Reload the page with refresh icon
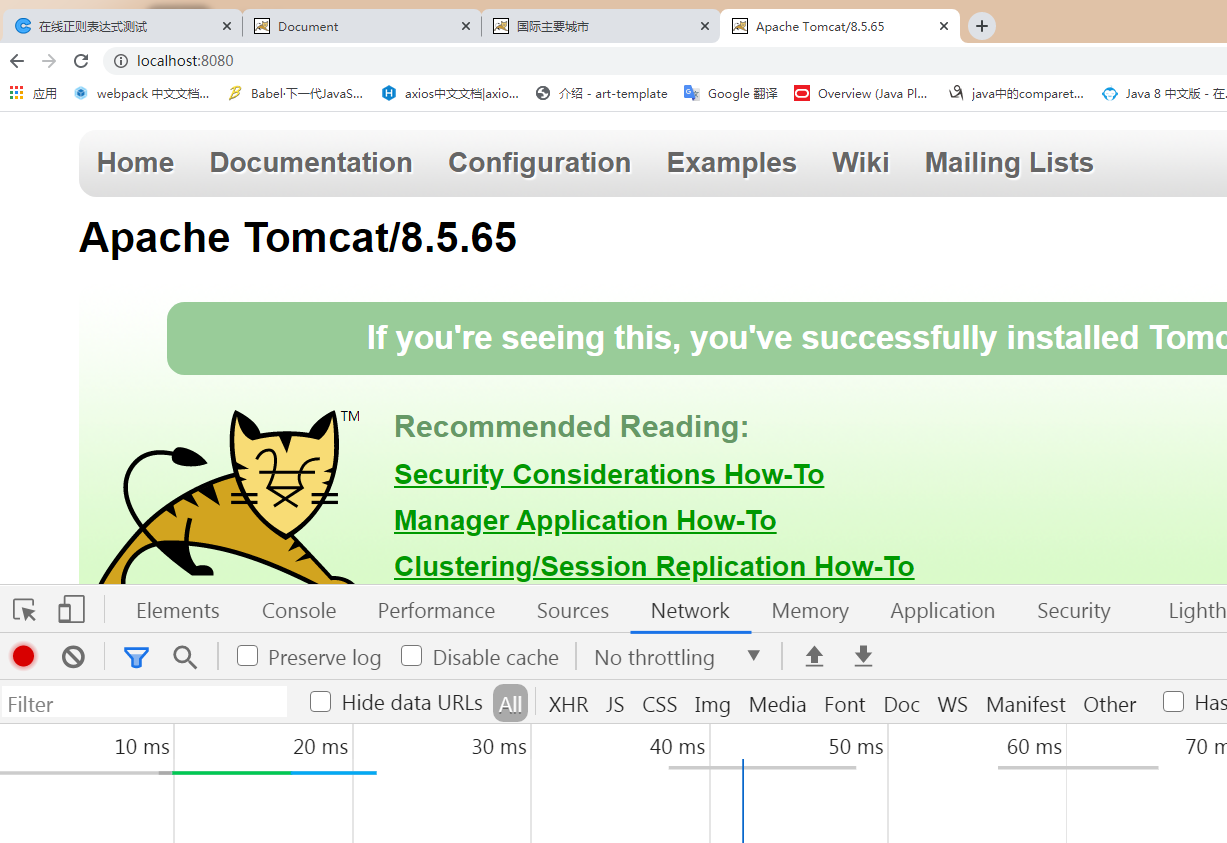Image resolution: width=1227 pixels, height=843 pixels. tap(81, 61)
